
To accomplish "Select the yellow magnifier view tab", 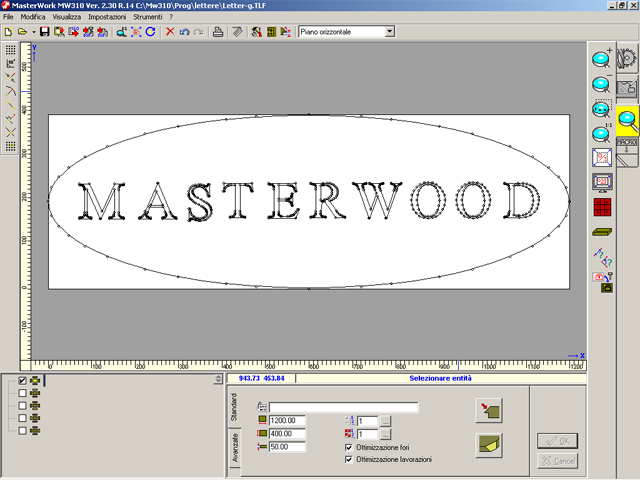I will [627, 120].
